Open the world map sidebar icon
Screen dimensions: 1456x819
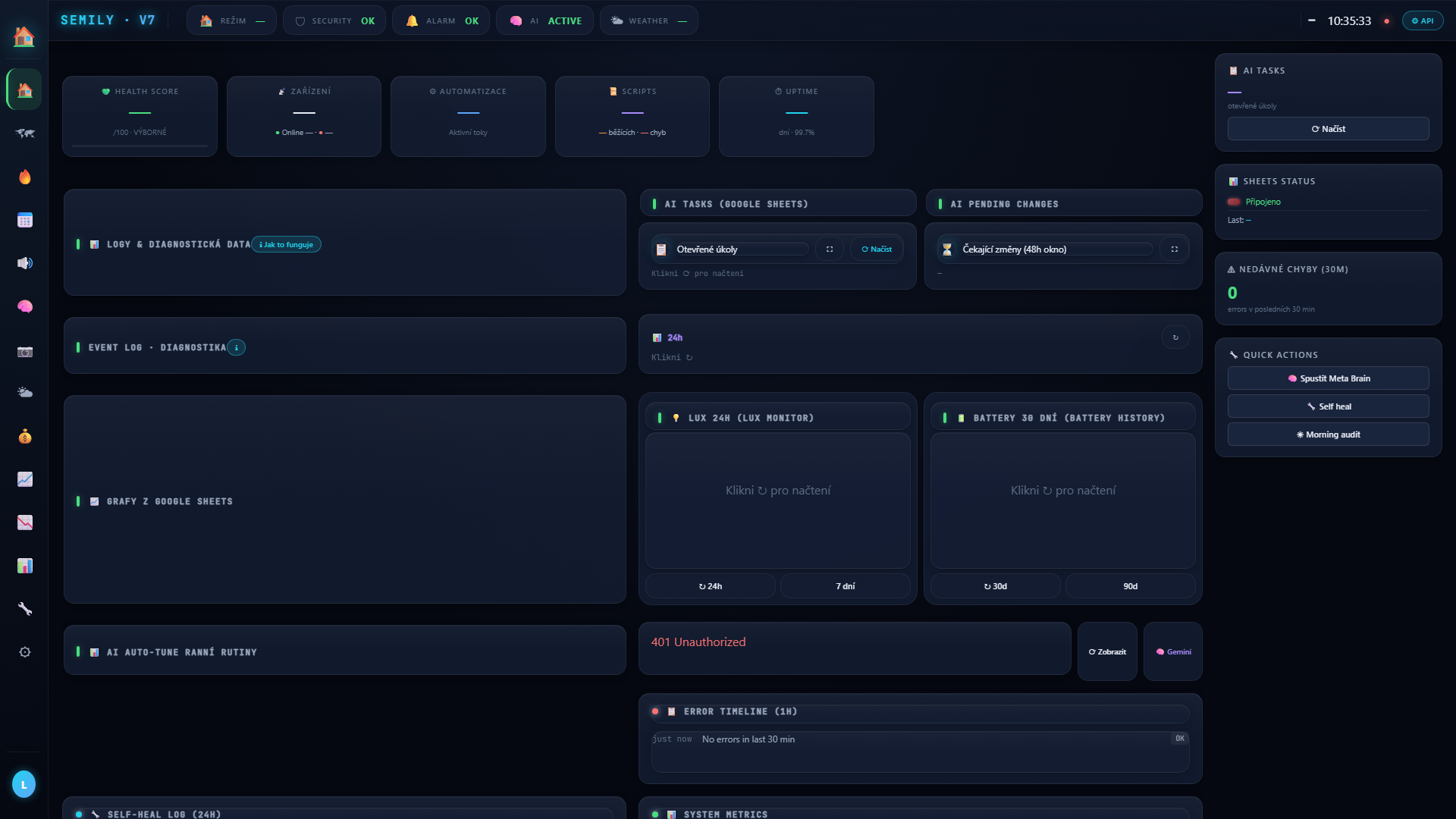tap(24, 133)
